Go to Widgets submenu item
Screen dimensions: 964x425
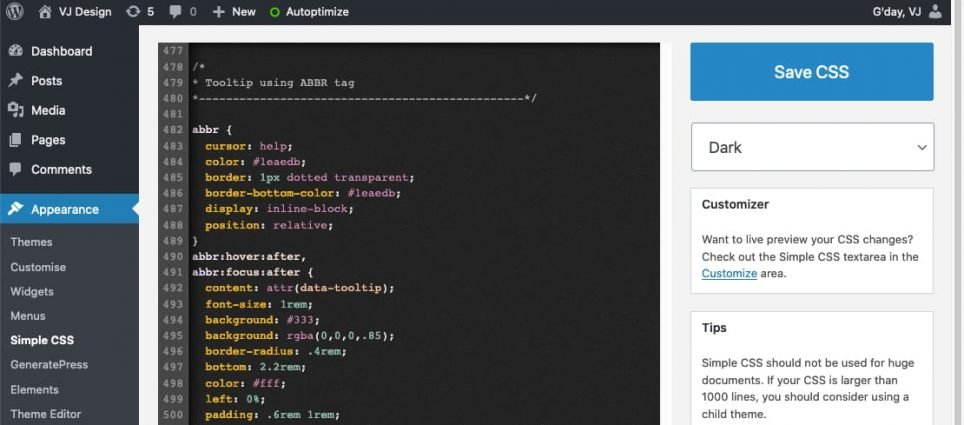tap(32, 291)
